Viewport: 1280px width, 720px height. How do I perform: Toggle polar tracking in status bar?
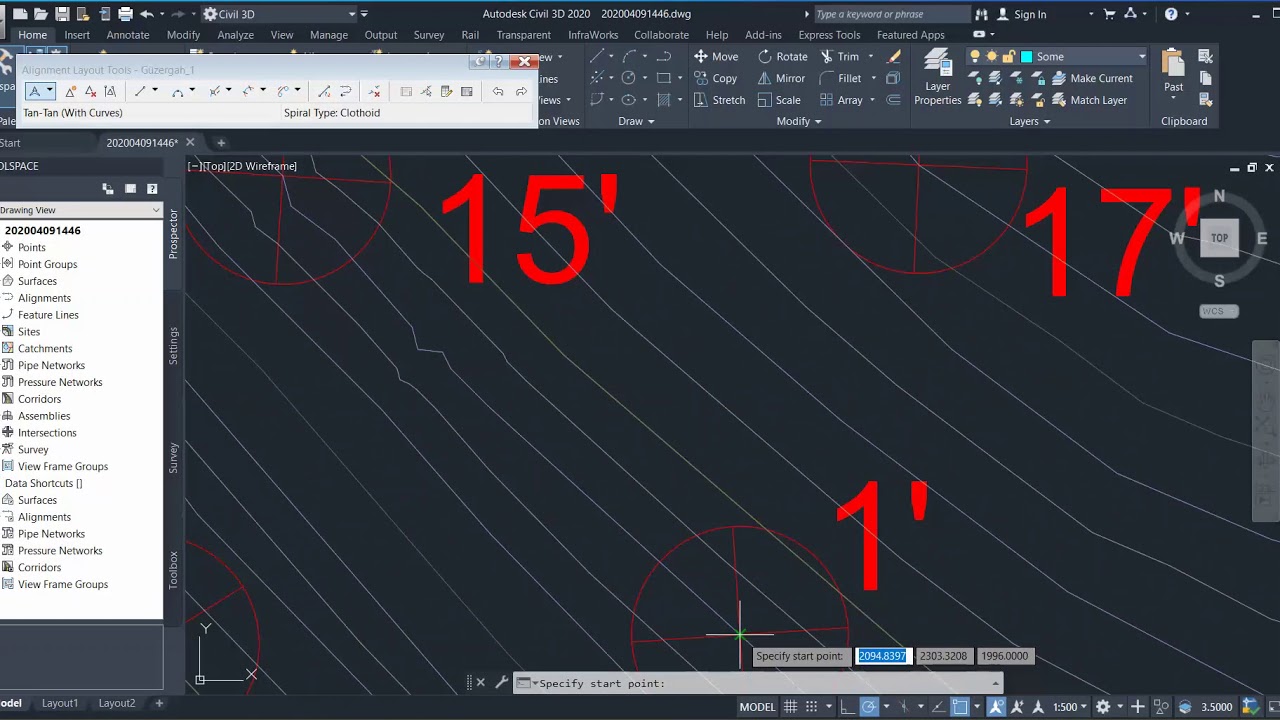[869, 707]
